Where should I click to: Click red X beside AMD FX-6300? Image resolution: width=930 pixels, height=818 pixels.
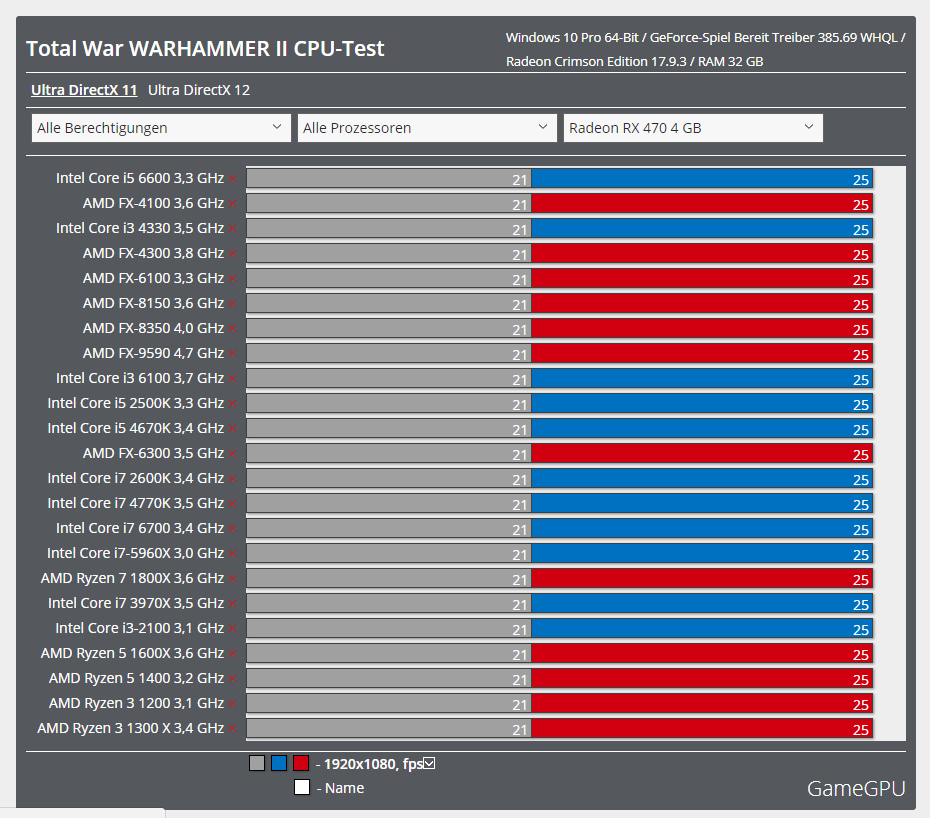point(232,453)
